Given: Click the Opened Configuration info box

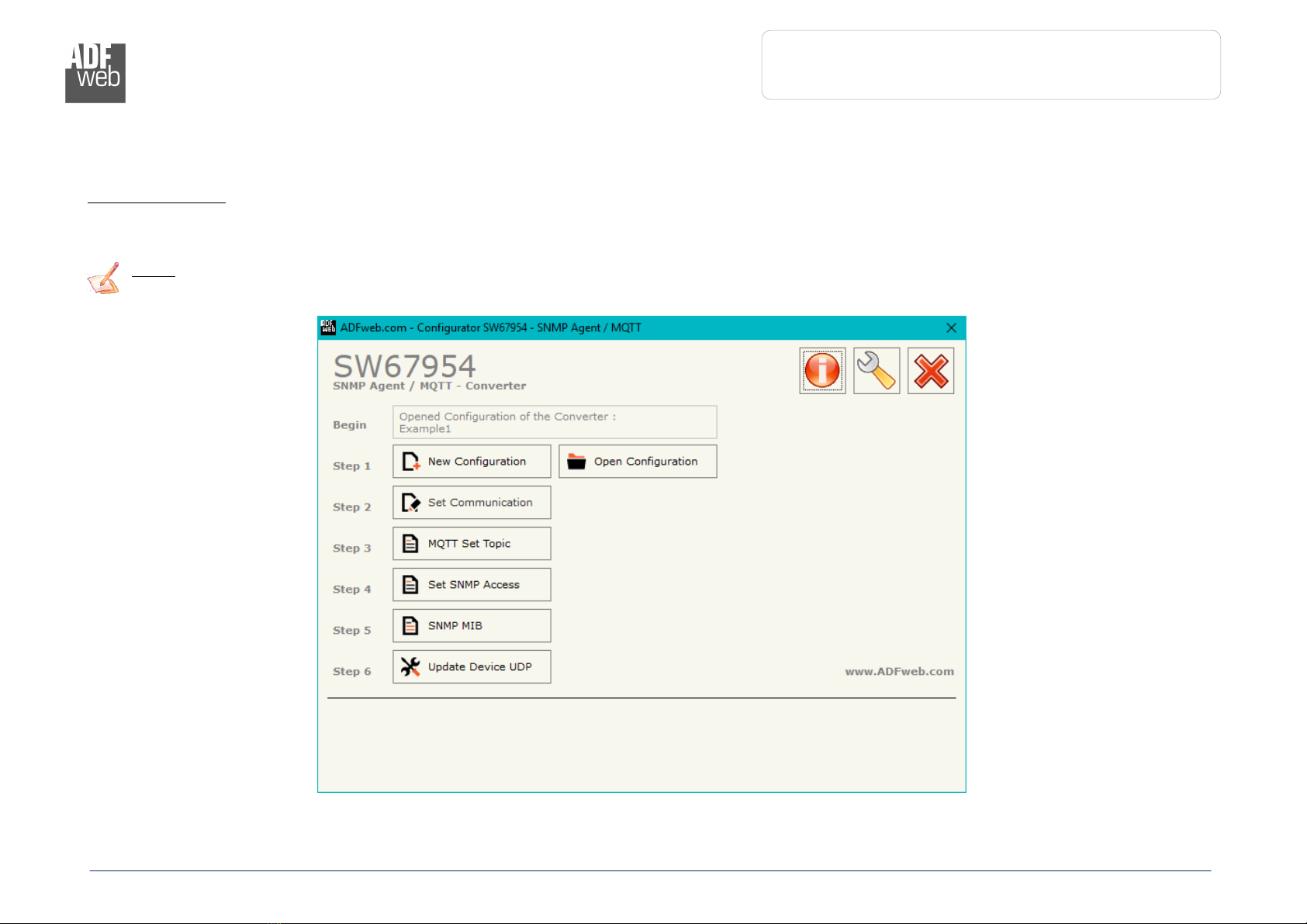Looking at the screenshot, I should pos(555,422).
